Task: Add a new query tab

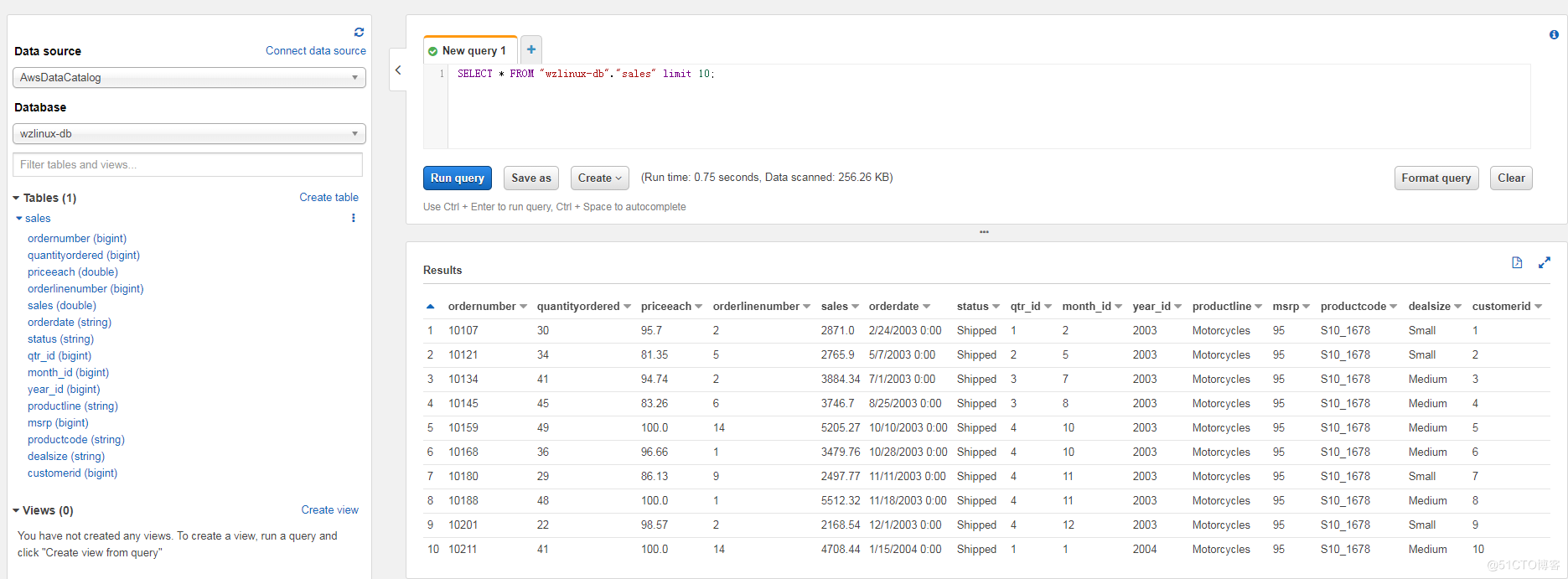Action: pyautogui.click(x=531, y=49)
